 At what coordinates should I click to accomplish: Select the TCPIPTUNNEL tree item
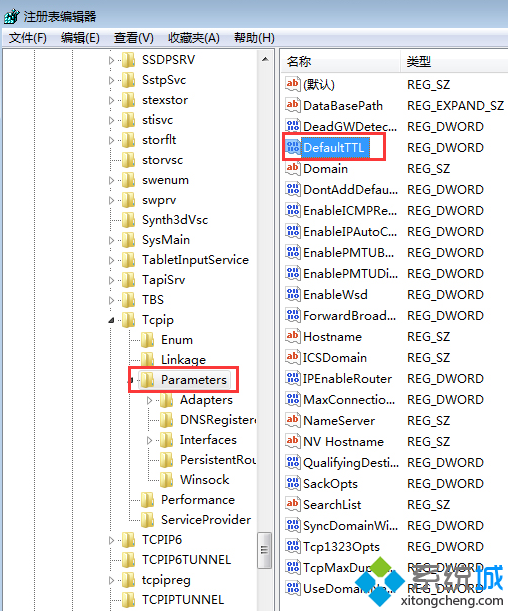point(183,600)
